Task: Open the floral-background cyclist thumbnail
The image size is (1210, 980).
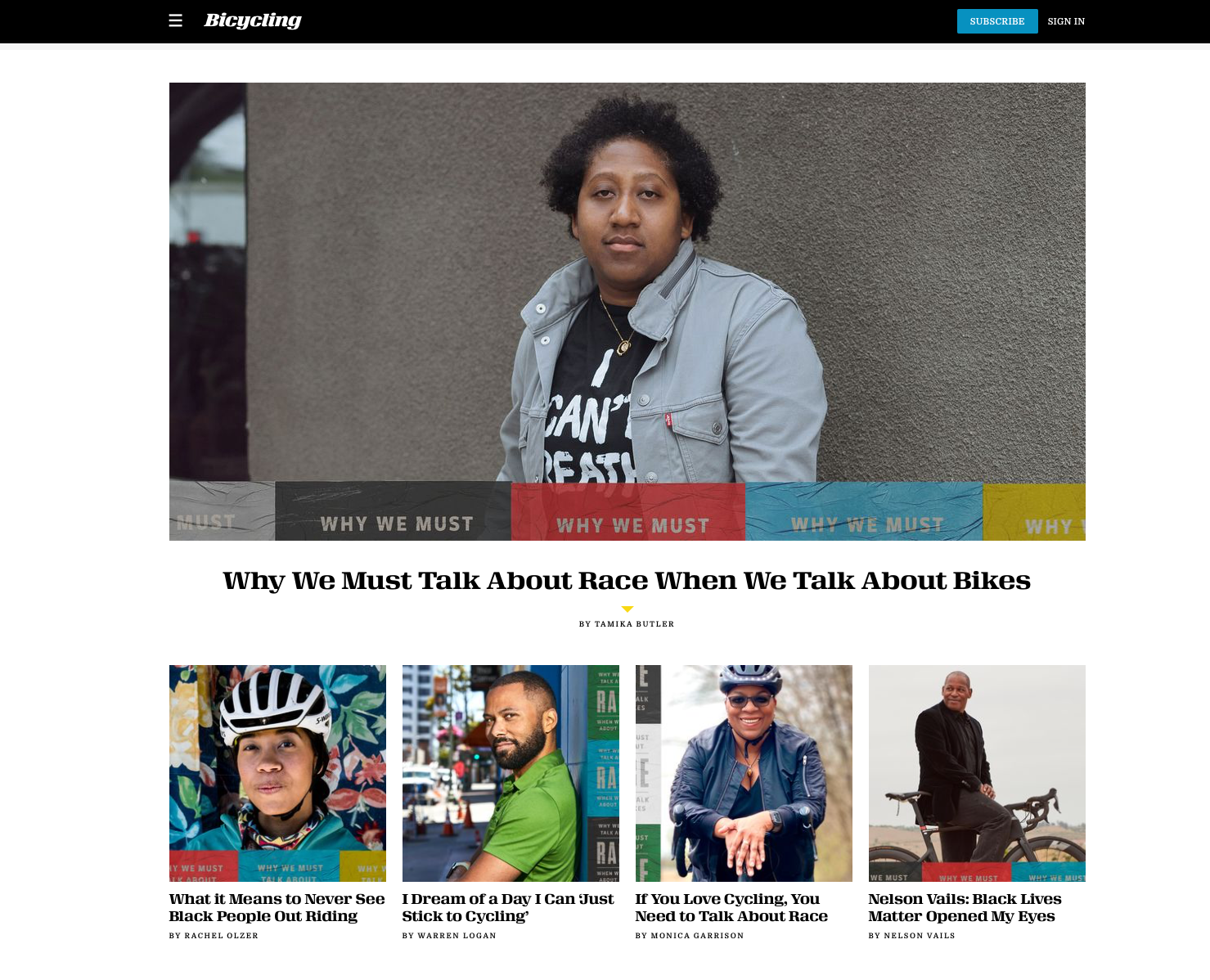Action: [277, 773]
